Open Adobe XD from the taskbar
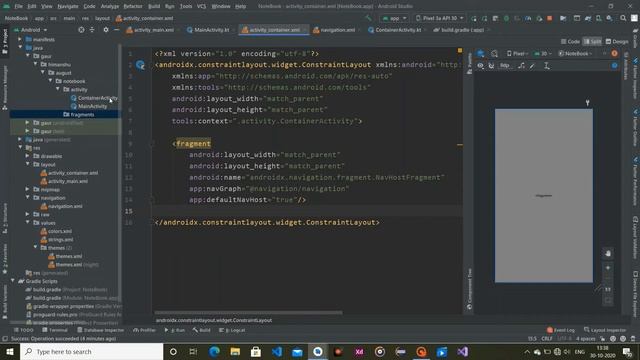Image resolution: width=640 pixels, height=360 pixels. pyautogui.click(x=359, y=351)
